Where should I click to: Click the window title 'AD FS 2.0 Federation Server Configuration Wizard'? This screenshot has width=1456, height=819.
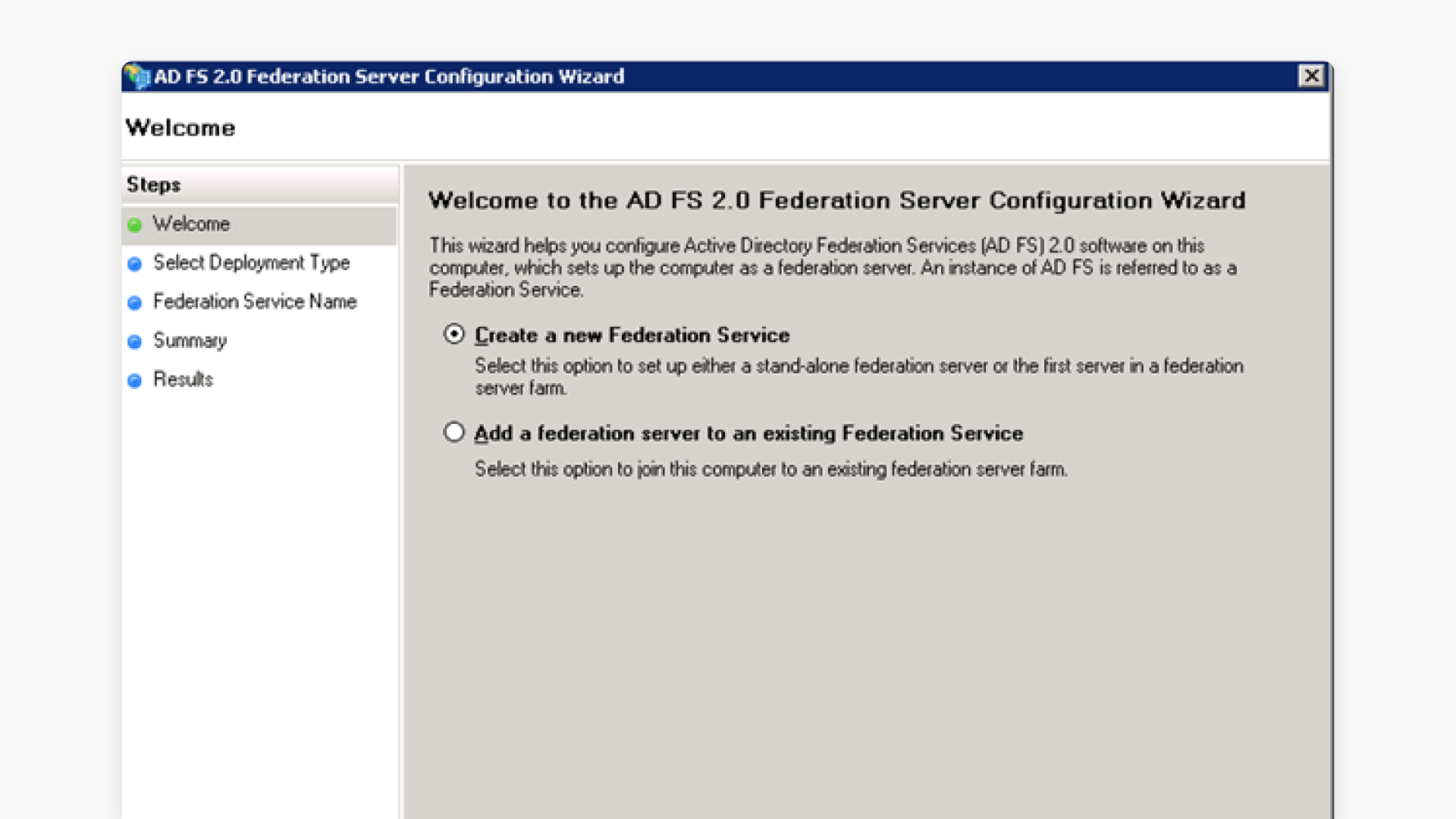tap(389, 77)
